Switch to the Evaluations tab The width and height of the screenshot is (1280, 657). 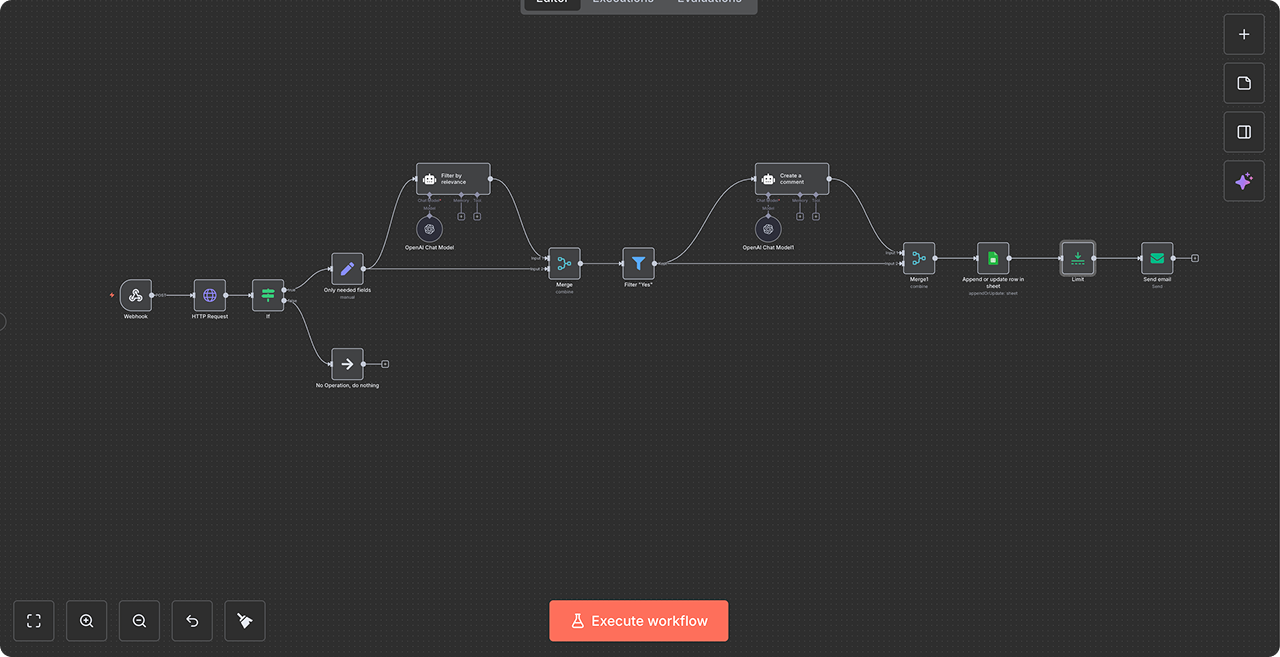(710, 3)
